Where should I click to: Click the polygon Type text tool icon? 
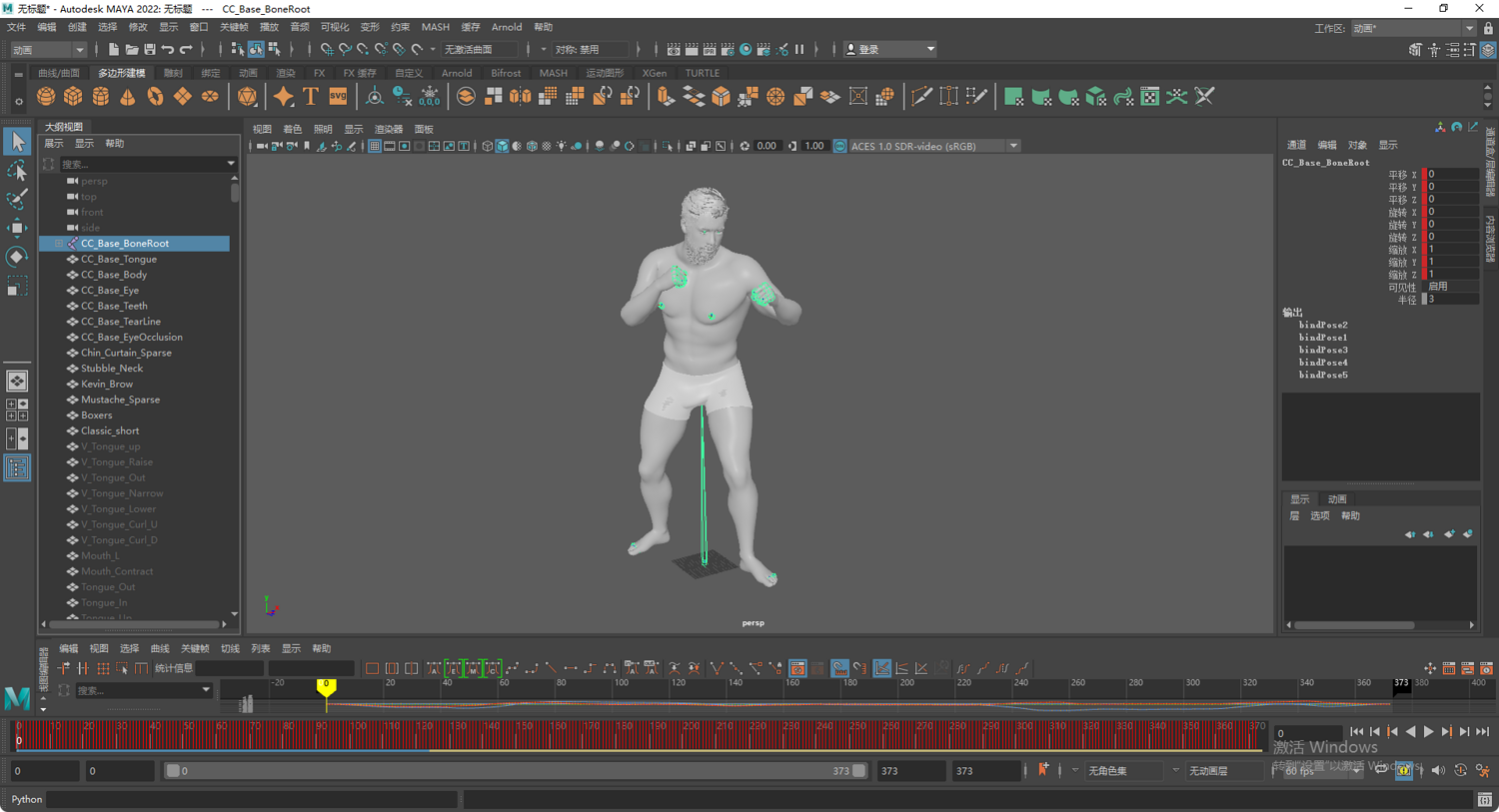[x=311, y=96]
